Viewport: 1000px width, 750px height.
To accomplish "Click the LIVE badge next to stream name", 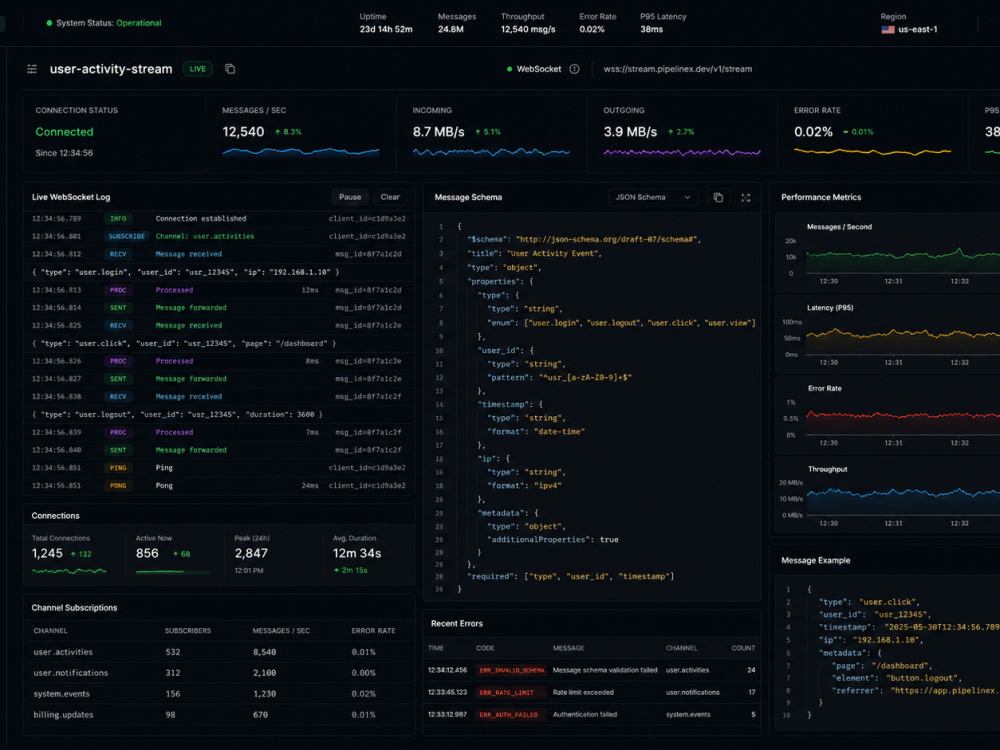I will (x=198, y=69).
